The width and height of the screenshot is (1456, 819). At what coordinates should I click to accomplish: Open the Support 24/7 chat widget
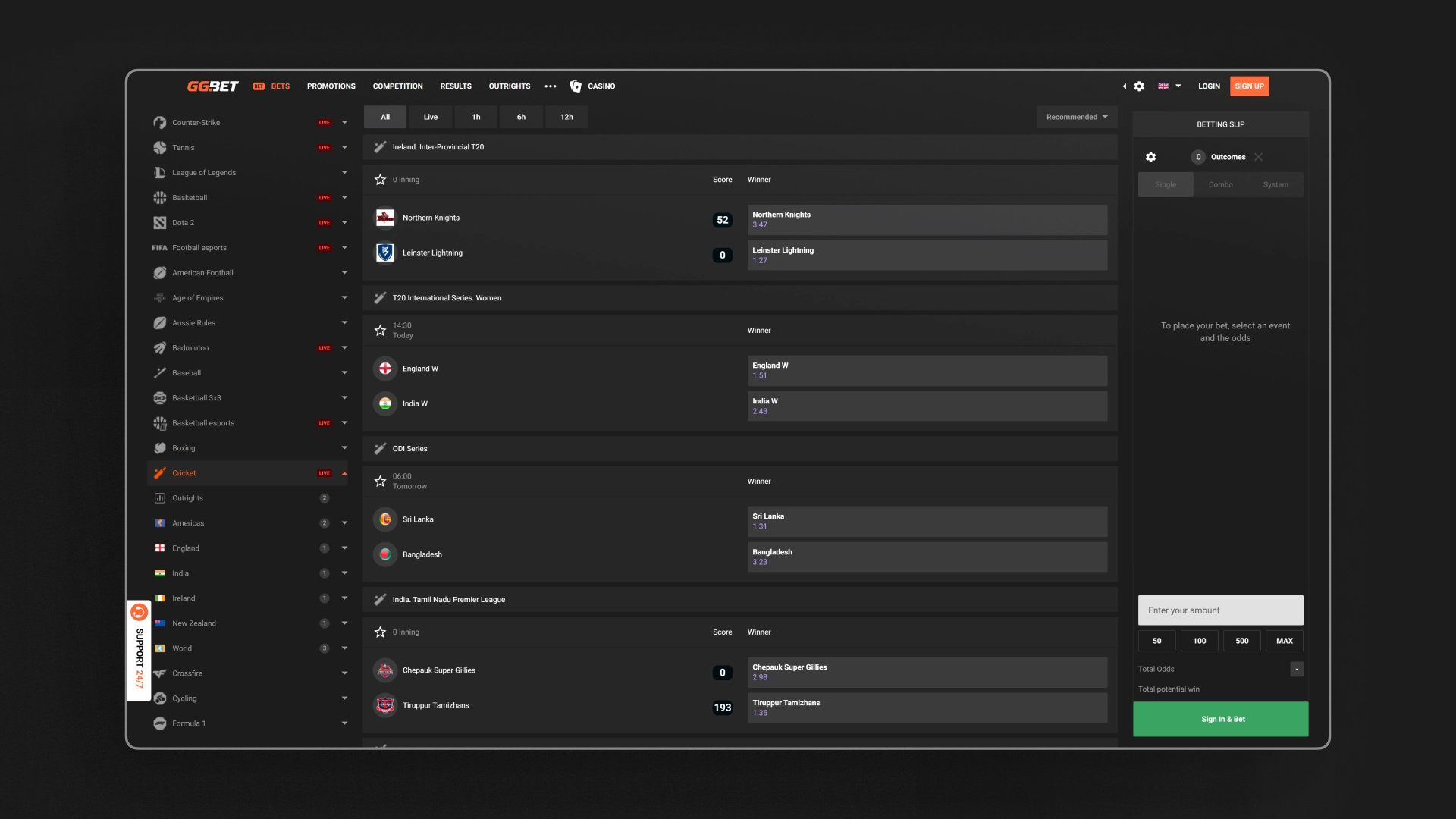pyautogui.click(x=140, y=650)
